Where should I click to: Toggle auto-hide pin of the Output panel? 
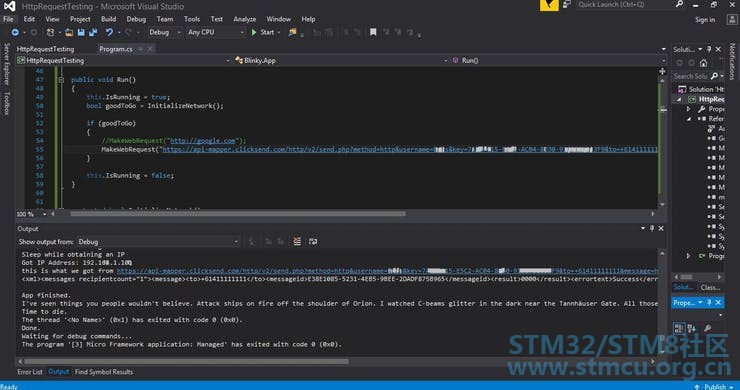point(652,228)
